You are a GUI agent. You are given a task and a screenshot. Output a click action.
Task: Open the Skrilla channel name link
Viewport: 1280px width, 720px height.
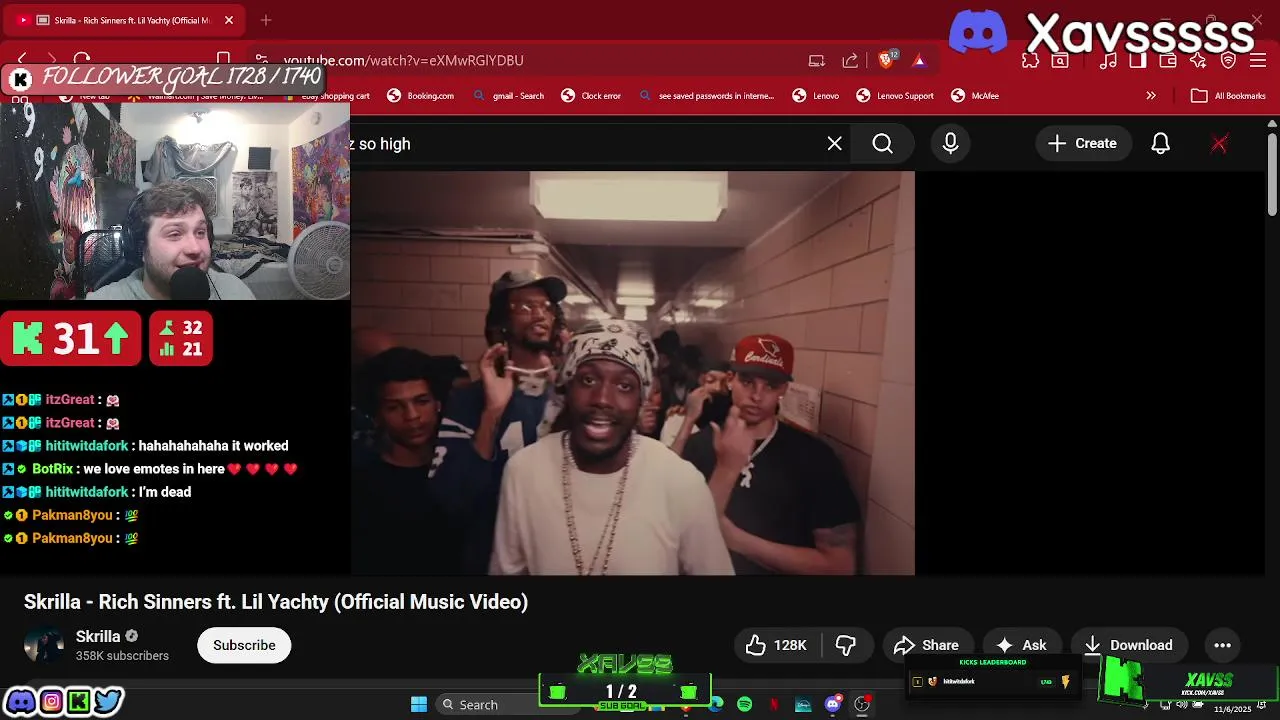click(x=98, y=636)
